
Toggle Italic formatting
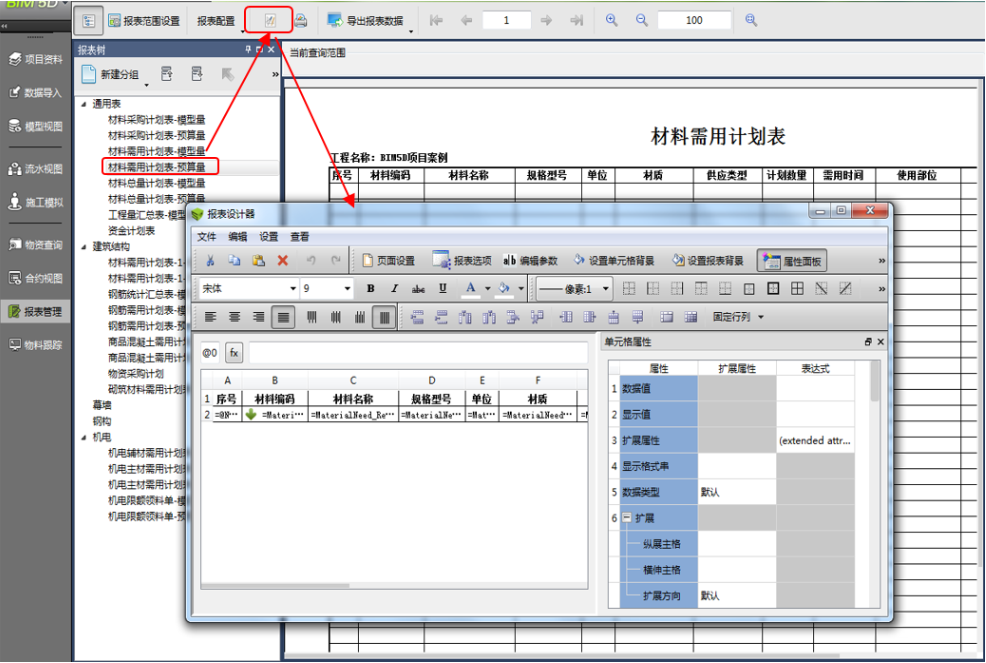394,289
